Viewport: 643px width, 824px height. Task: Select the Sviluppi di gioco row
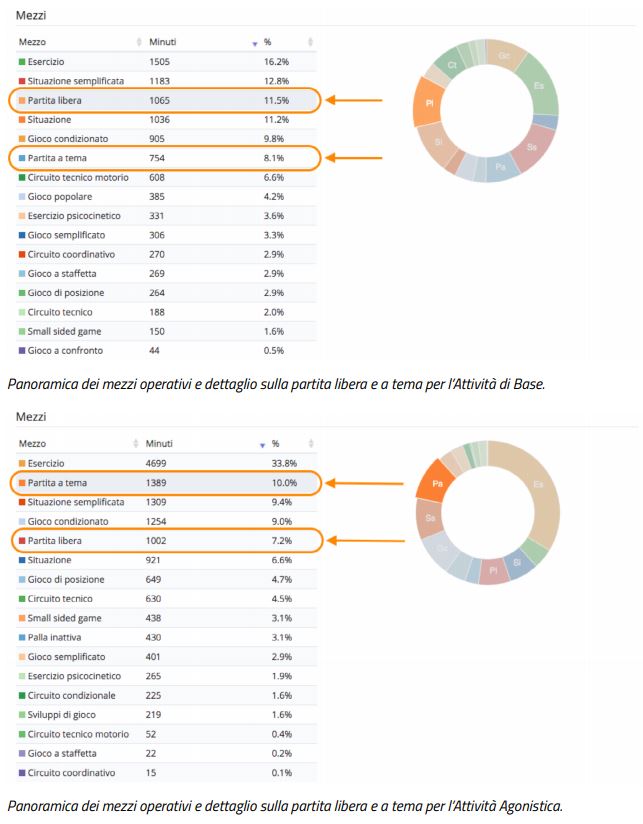[x=165, y=715]
